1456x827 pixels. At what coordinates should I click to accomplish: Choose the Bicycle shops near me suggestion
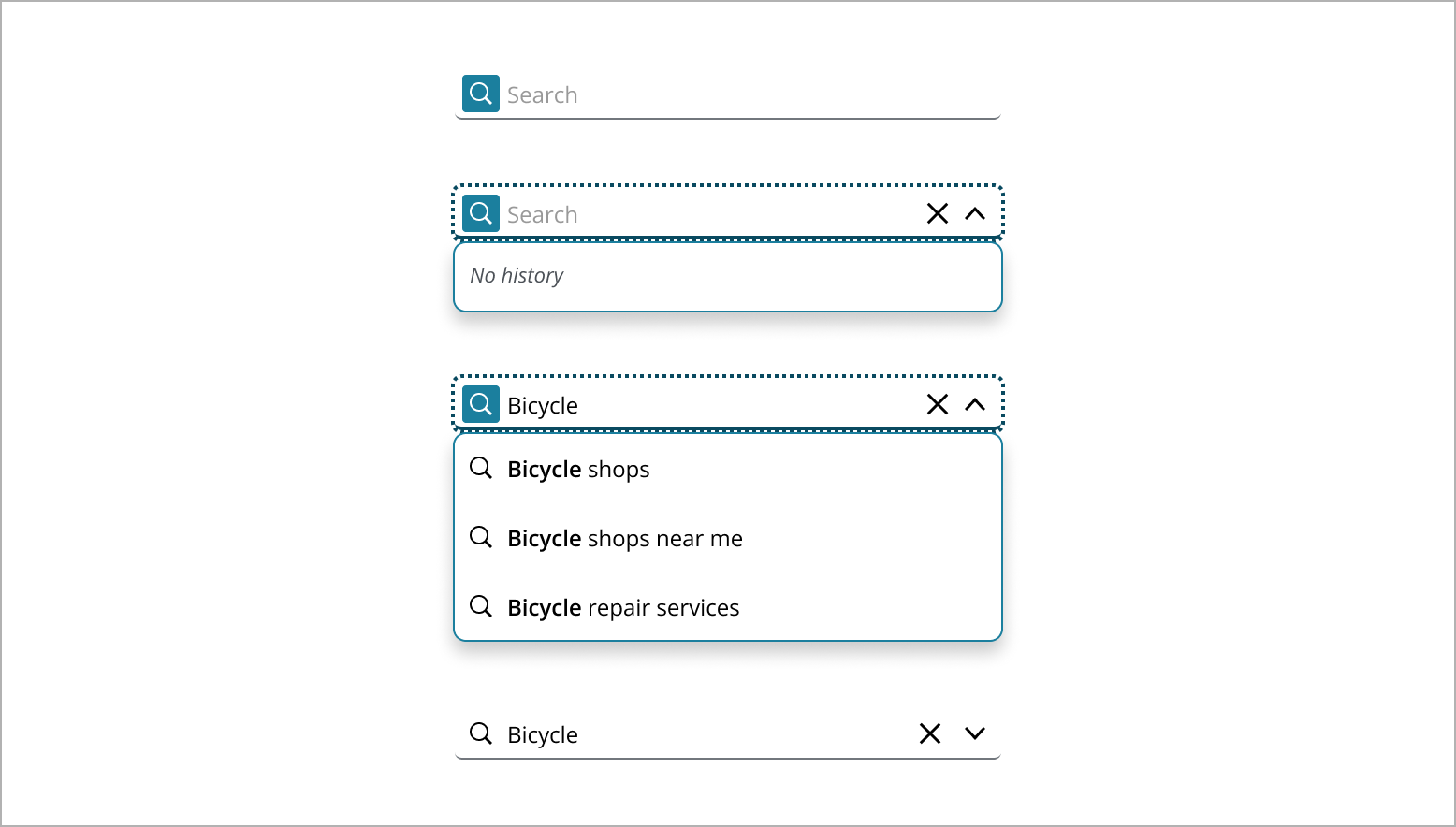click(x=625, y=539)
